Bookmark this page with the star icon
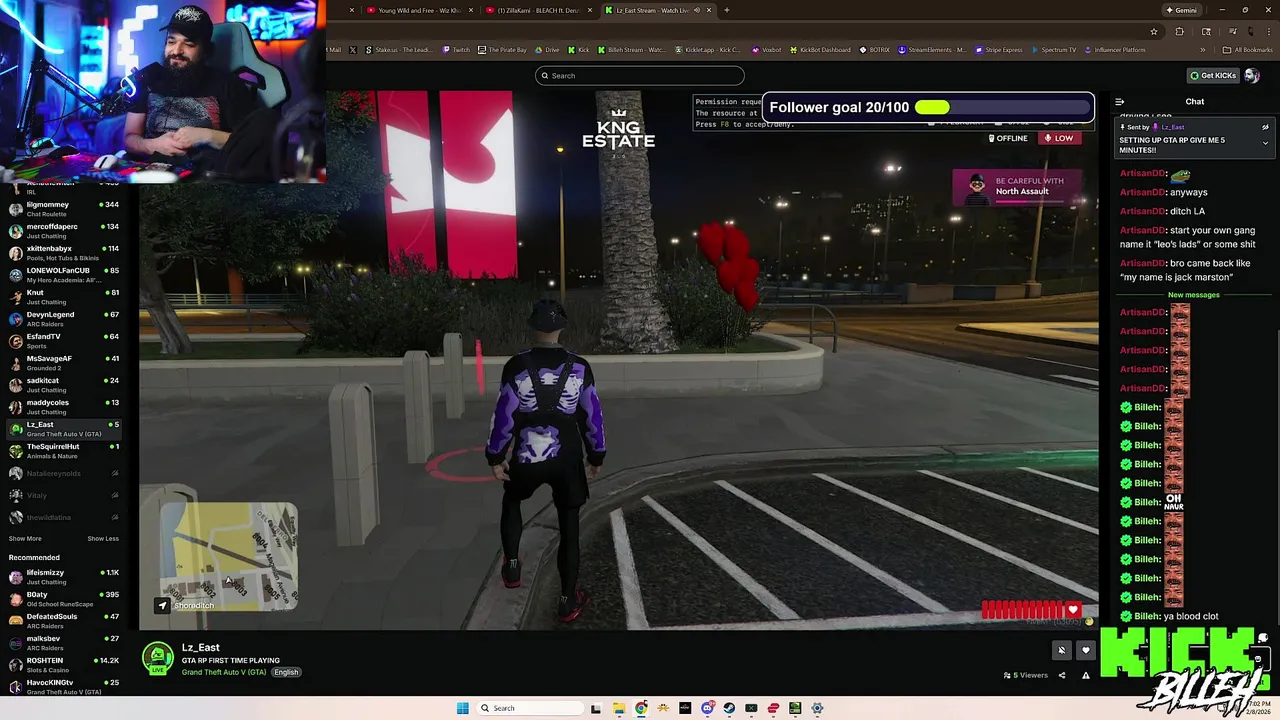Image resolution: width=1280 pixels, height=720 pixels. click(x=1153, y=31)
